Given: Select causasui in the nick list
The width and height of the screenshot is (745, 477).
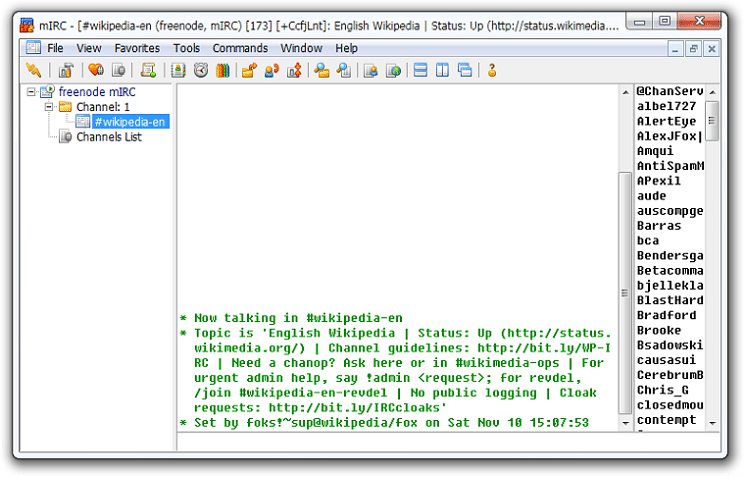Looking at the screenshot, I should pos(667,360).
